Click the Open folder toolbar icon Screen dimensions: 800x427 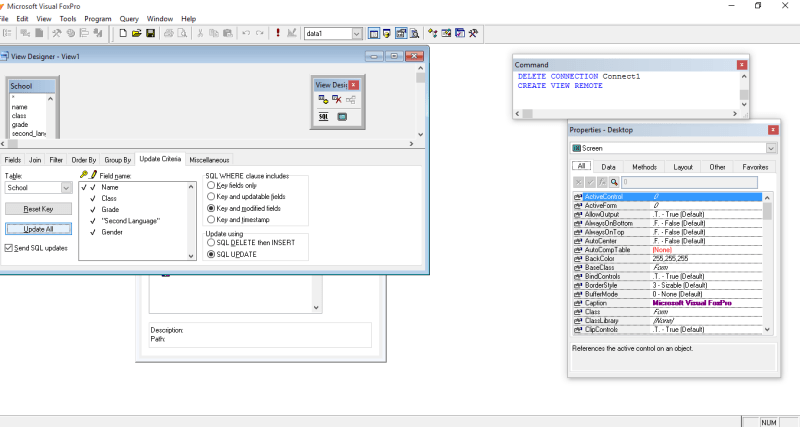(x=137, y=33)
